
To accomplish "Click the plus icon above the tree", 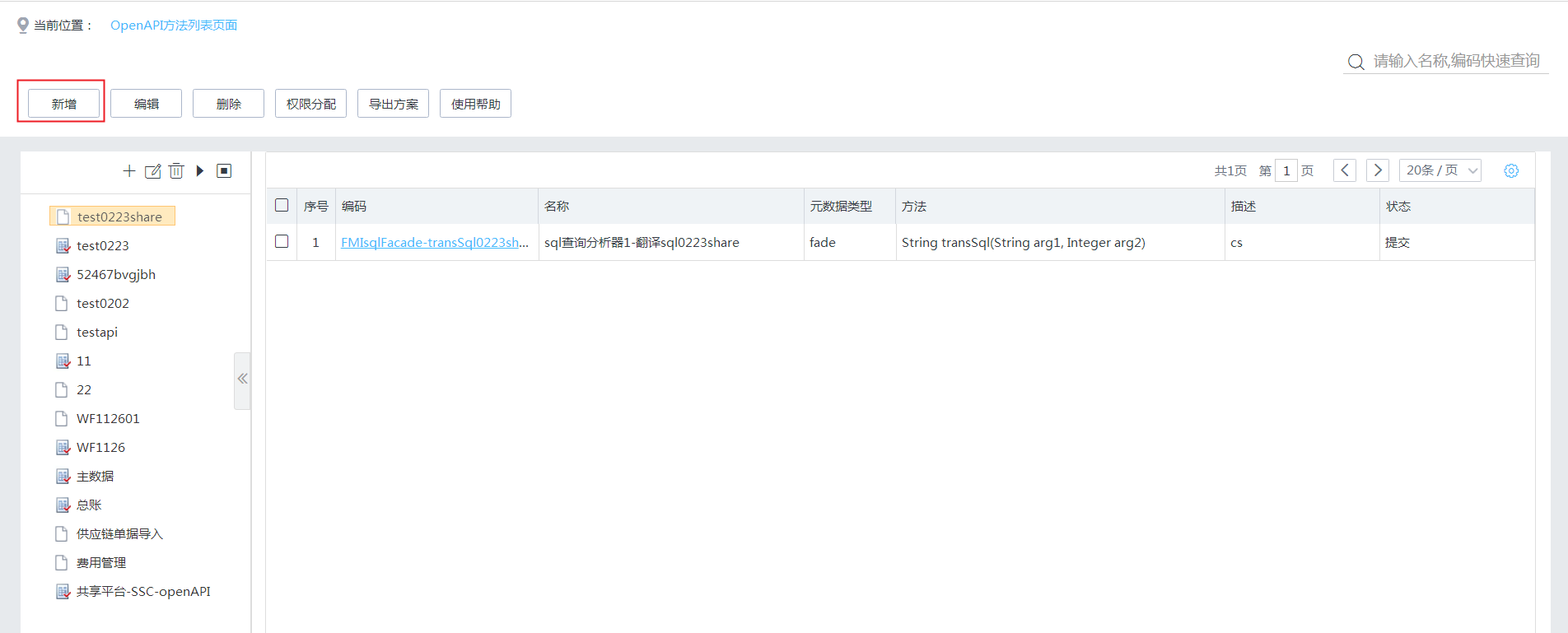I will (x=128, y=170).
